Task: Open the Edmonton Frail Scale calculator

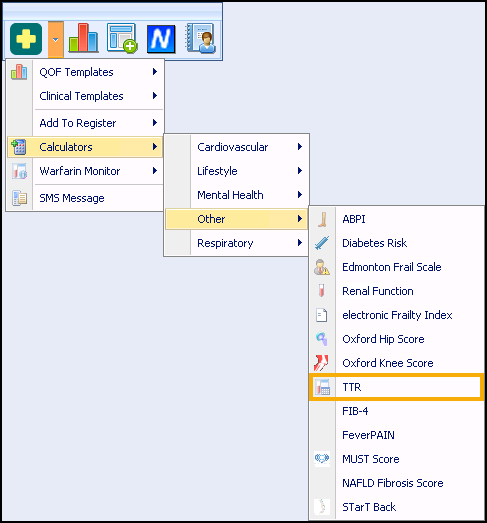Action: (x=396, y=267)
